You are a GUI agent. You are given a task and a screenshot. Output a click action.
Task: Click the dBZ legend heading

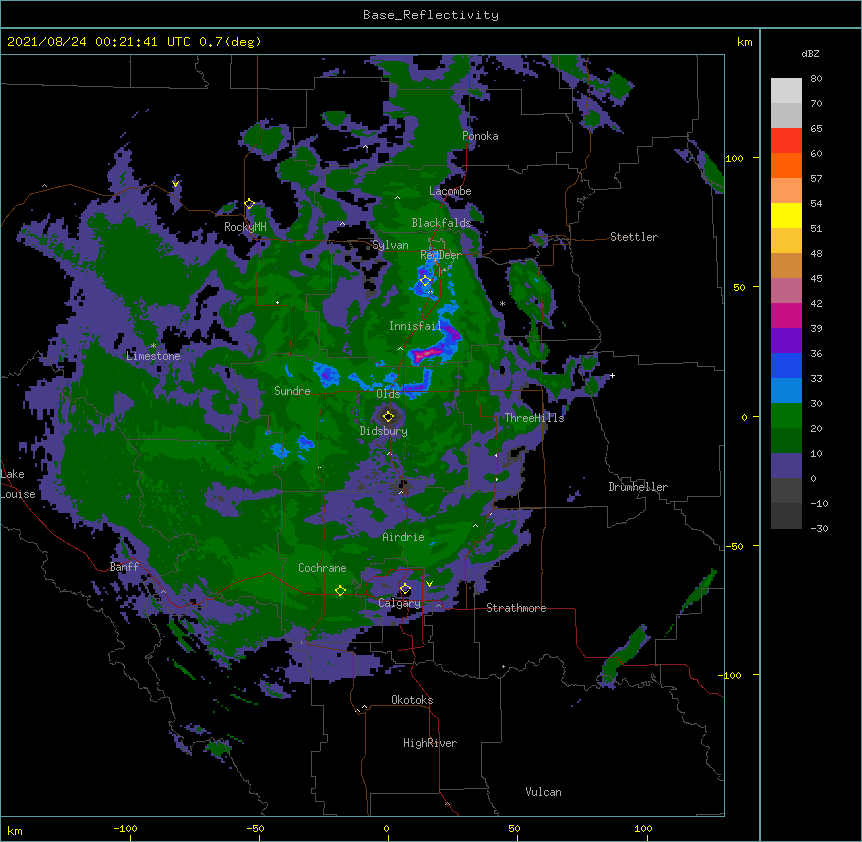click(810, 53)
